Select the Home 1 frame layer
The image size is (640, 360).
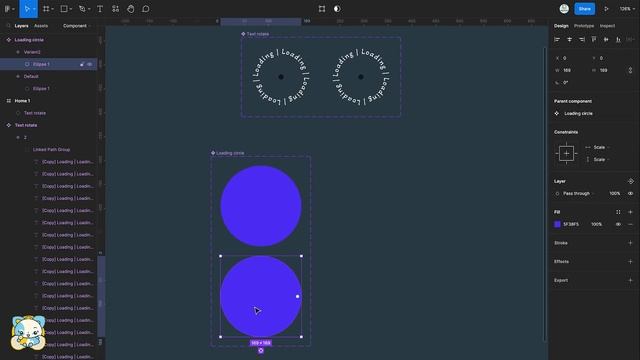point(22,101)
